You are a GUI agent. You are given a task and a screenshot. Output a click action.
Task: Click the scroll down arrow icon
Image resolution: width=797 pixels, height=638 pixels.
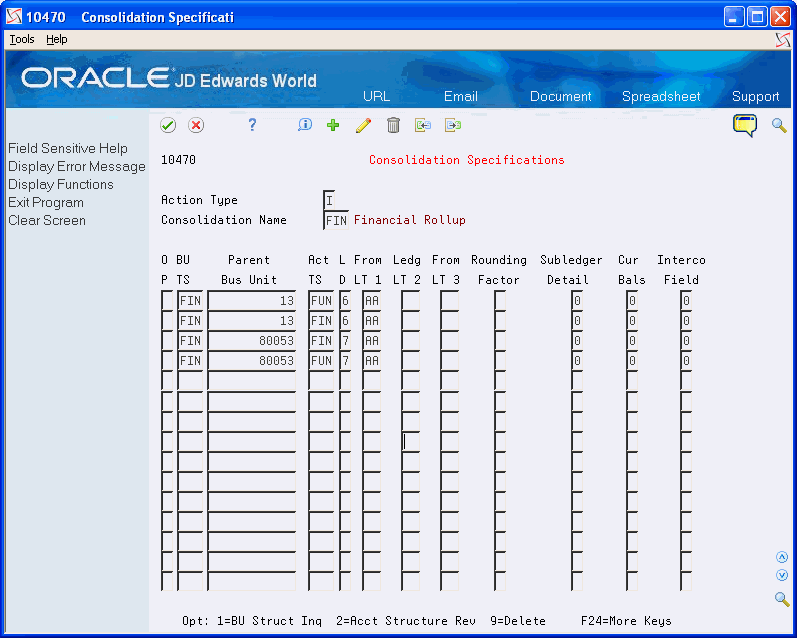[x=782, y=575]
